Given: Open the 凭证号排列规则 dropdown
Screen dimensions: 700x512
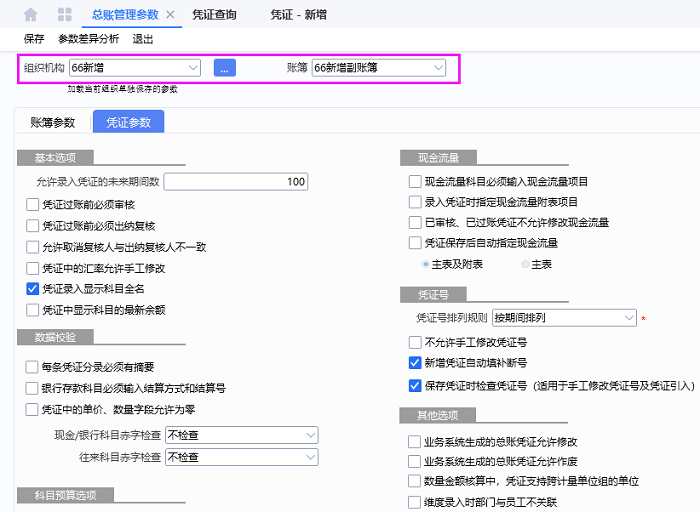Looking at the screenshot, I should coord(628,318).
